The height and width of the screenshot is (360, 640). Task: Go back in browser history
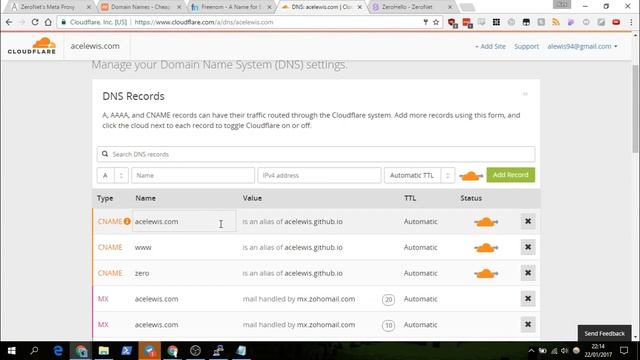pyautogui.click(x=9, y=22)
